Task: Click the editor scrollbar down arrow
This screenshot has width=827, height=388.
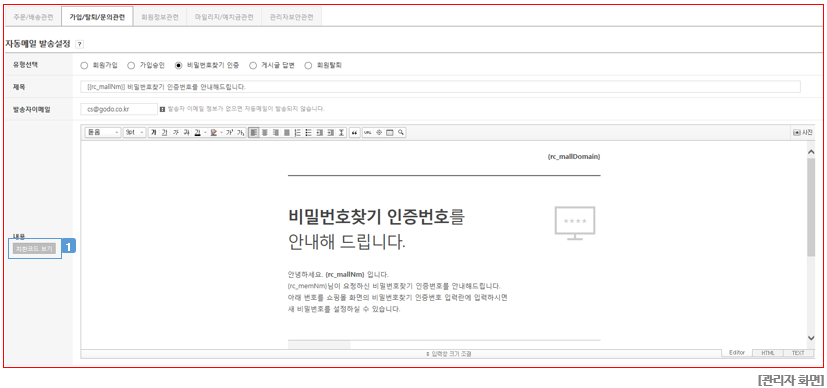Action: (811, 338)
